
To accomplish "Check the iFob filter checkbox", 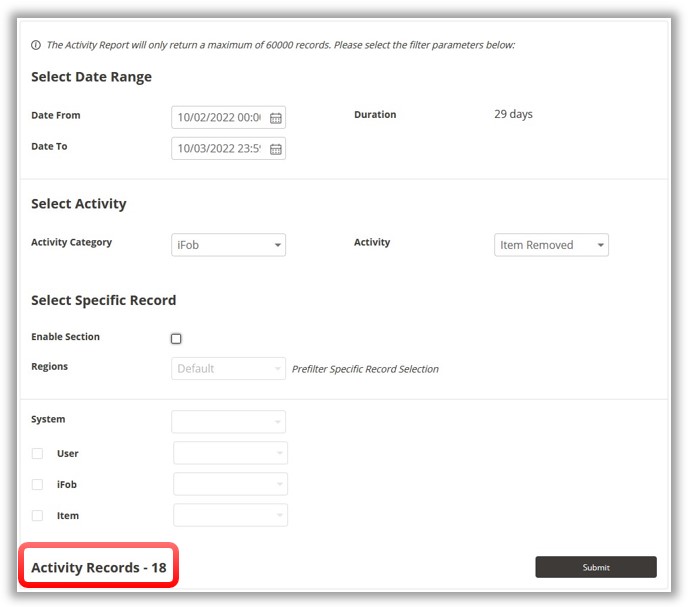I will [37, 485].
